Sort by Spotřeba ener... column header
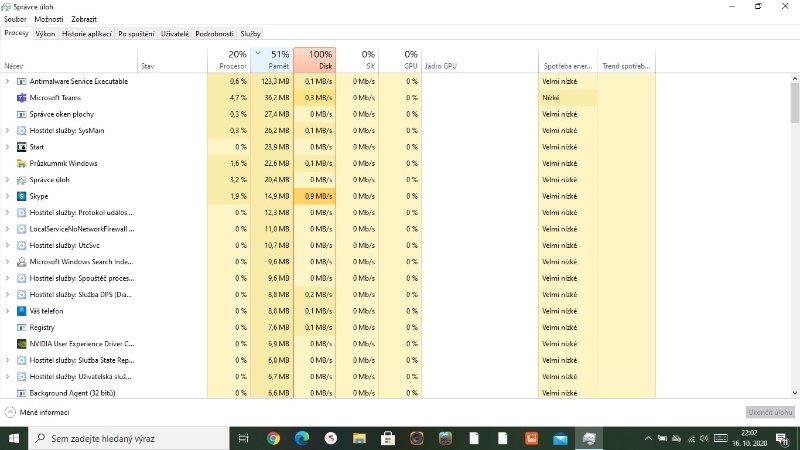800x450 pixels. click(x=567, y=60)
